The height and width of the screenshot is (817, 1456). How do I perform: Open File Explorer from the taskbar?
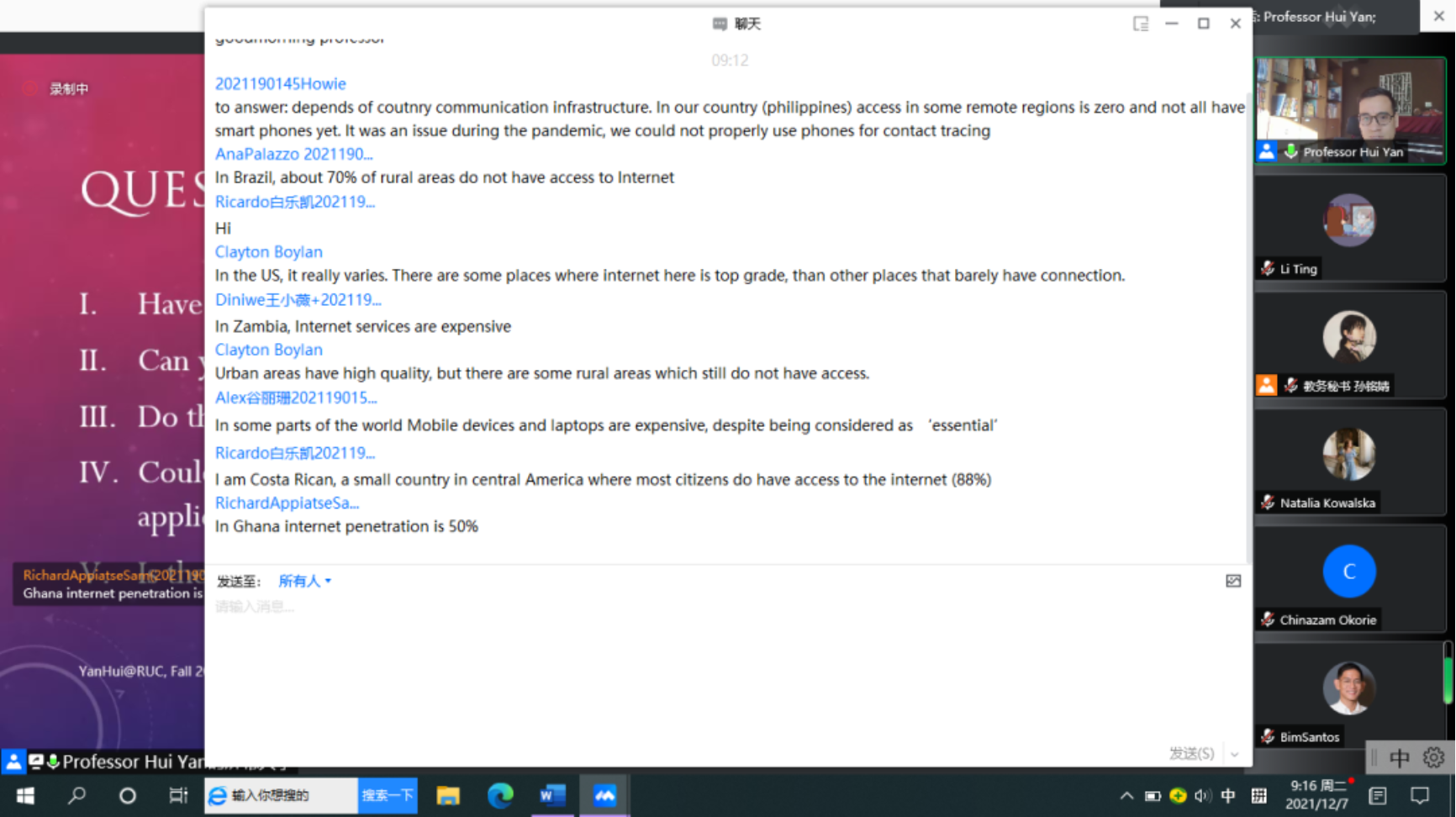pyautogui.click(x=448, y=795)
